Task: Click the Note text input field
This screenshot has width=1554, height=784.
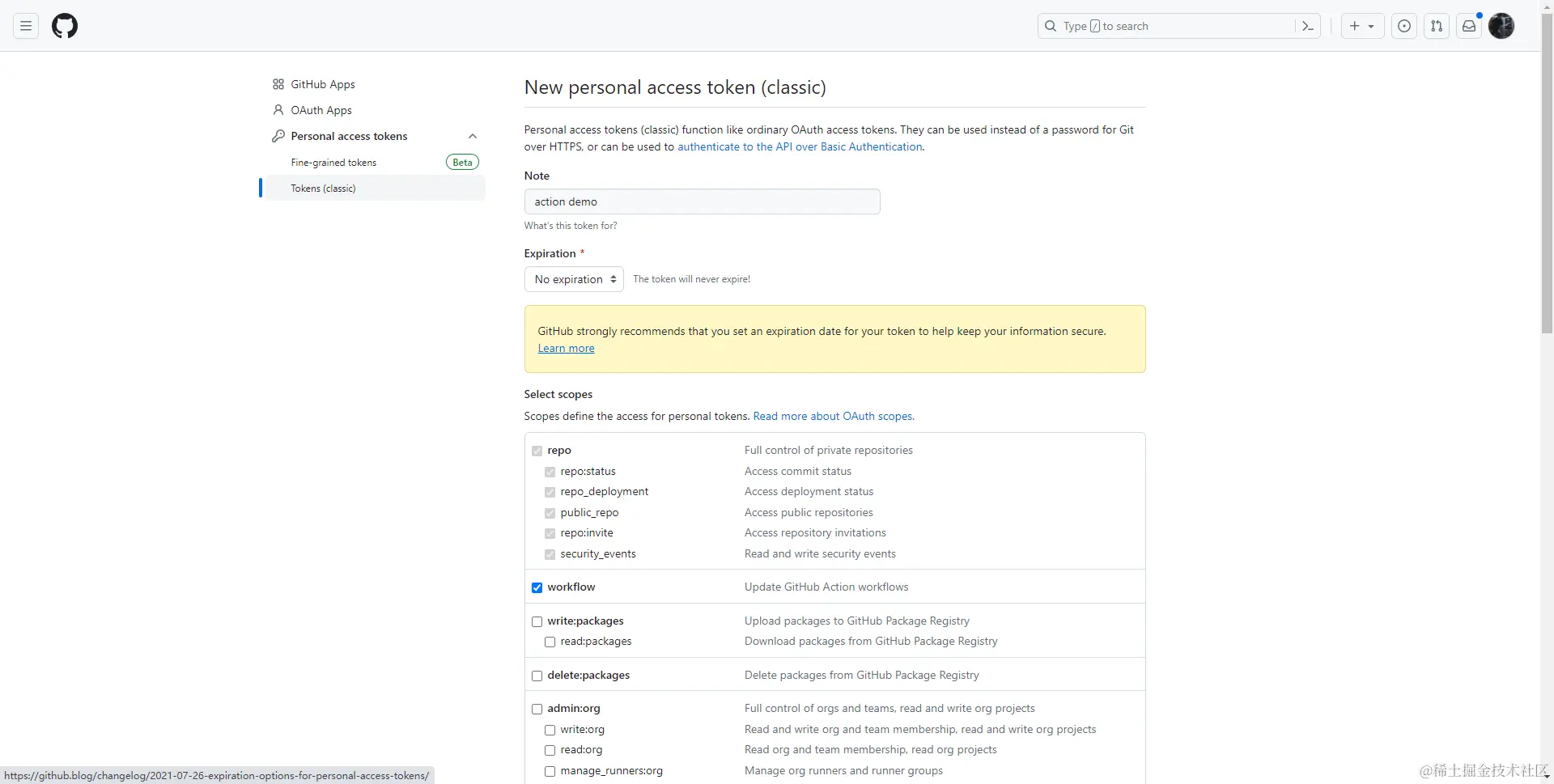Action: click(x=702, y=201)
